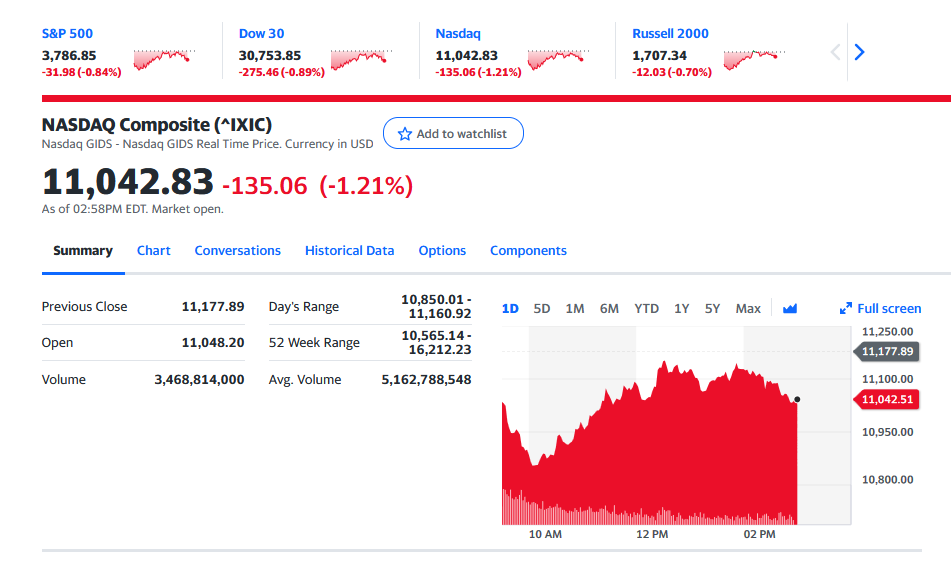Click the Full screen expand arrows icon
Viewport: 951px width, 567px height.
845,309
